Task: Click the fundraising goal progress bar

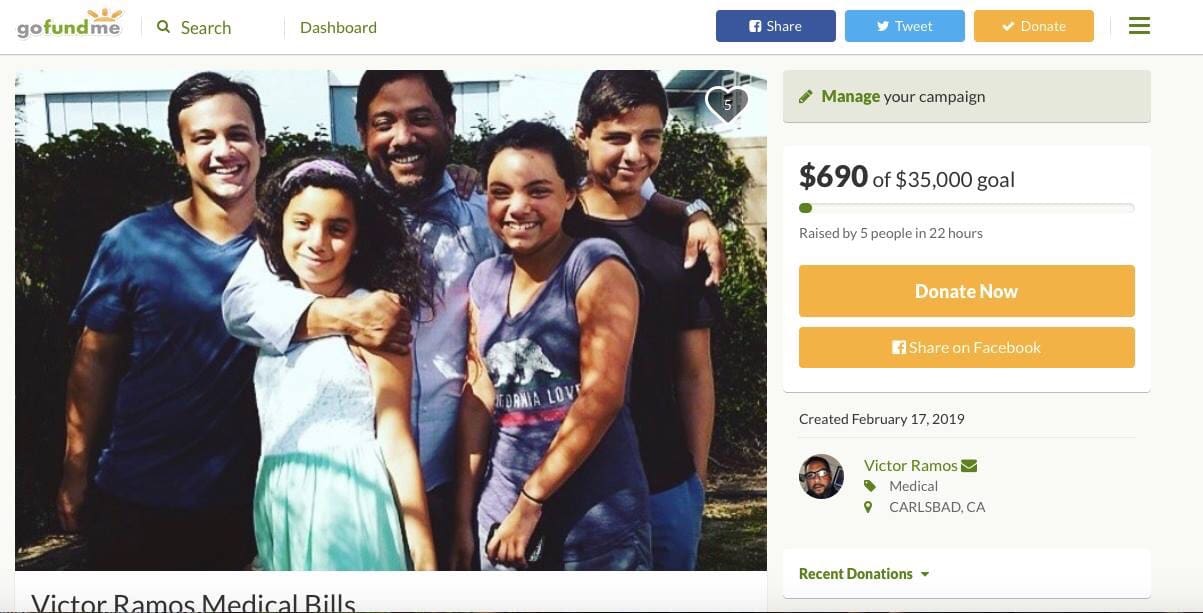Action: 967,208
